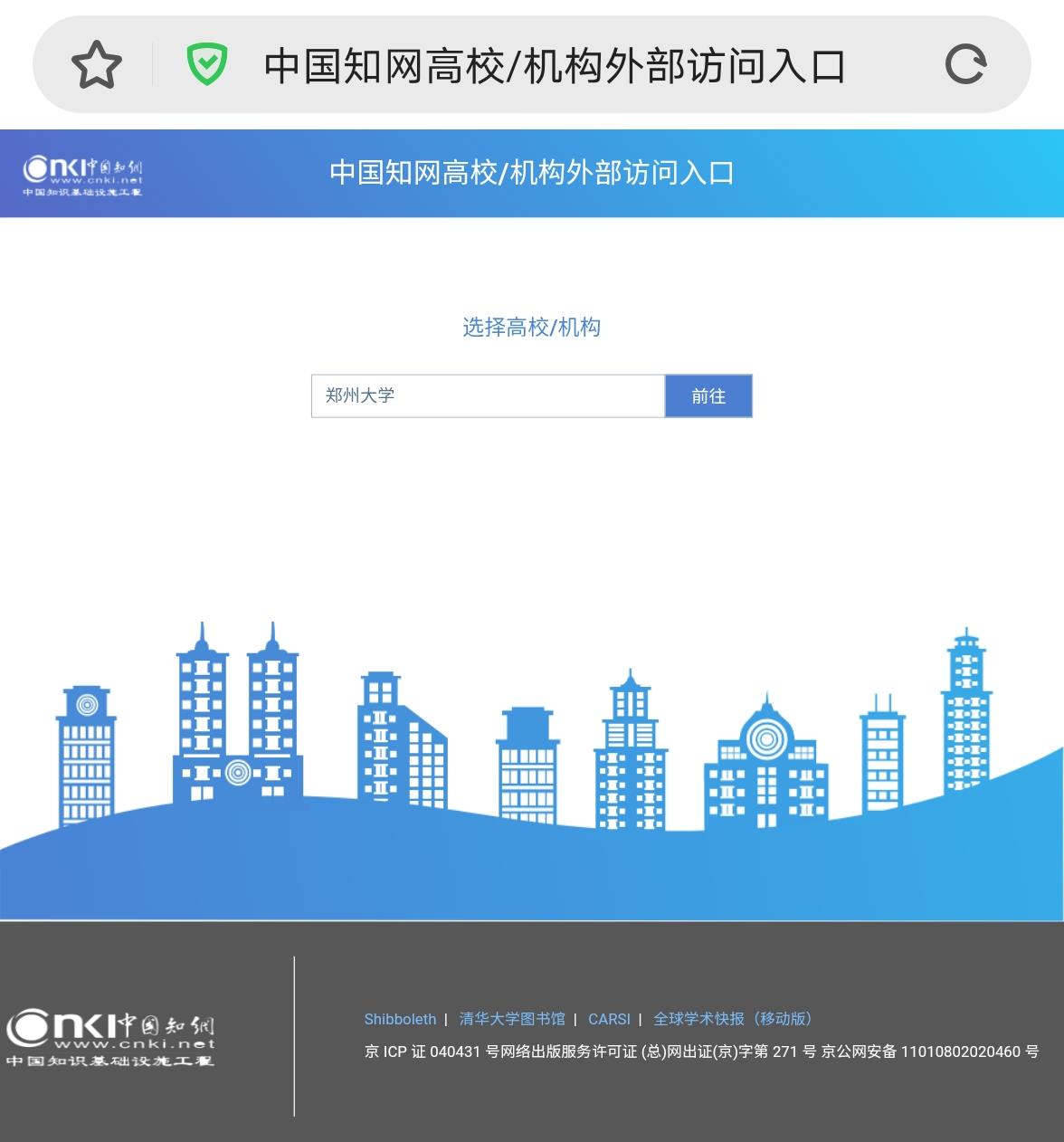Viewport: 1064px width, 1142px height.
Task: Open the CARSI footer link
Action: pyautogui.click(x=609, y=1019)
